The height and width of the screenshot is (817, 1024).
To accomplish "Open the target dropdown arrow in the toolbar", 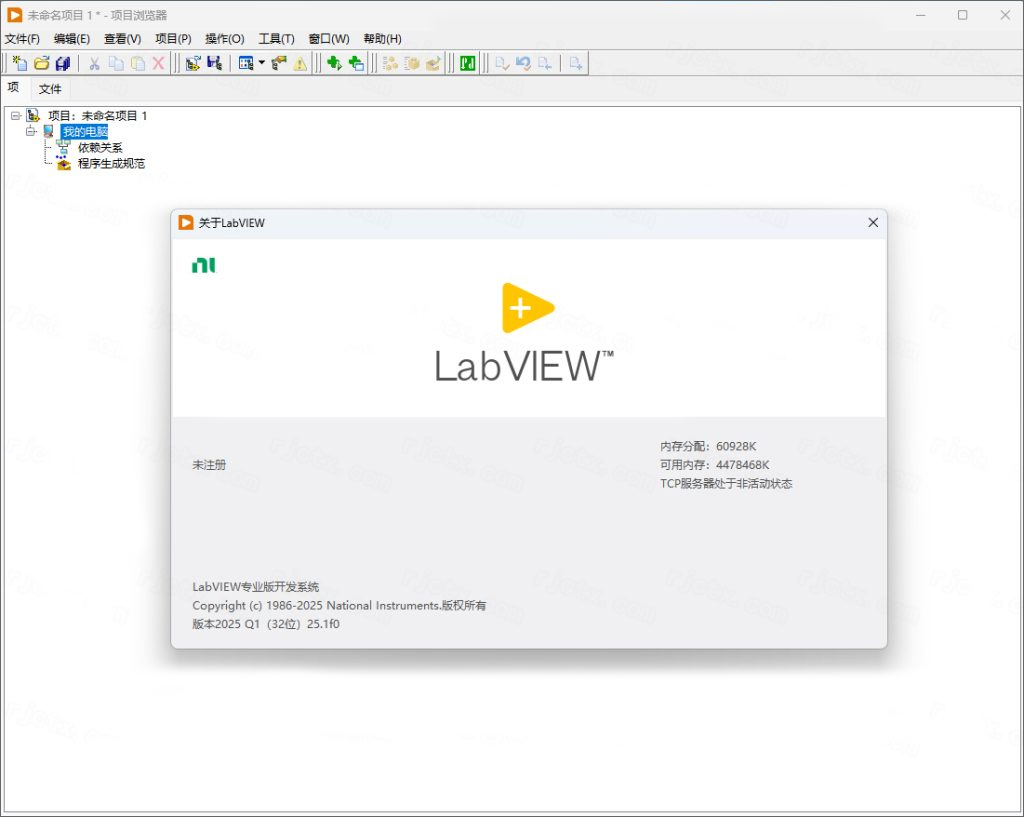I will pyautogui.click(x=261, y=63).
